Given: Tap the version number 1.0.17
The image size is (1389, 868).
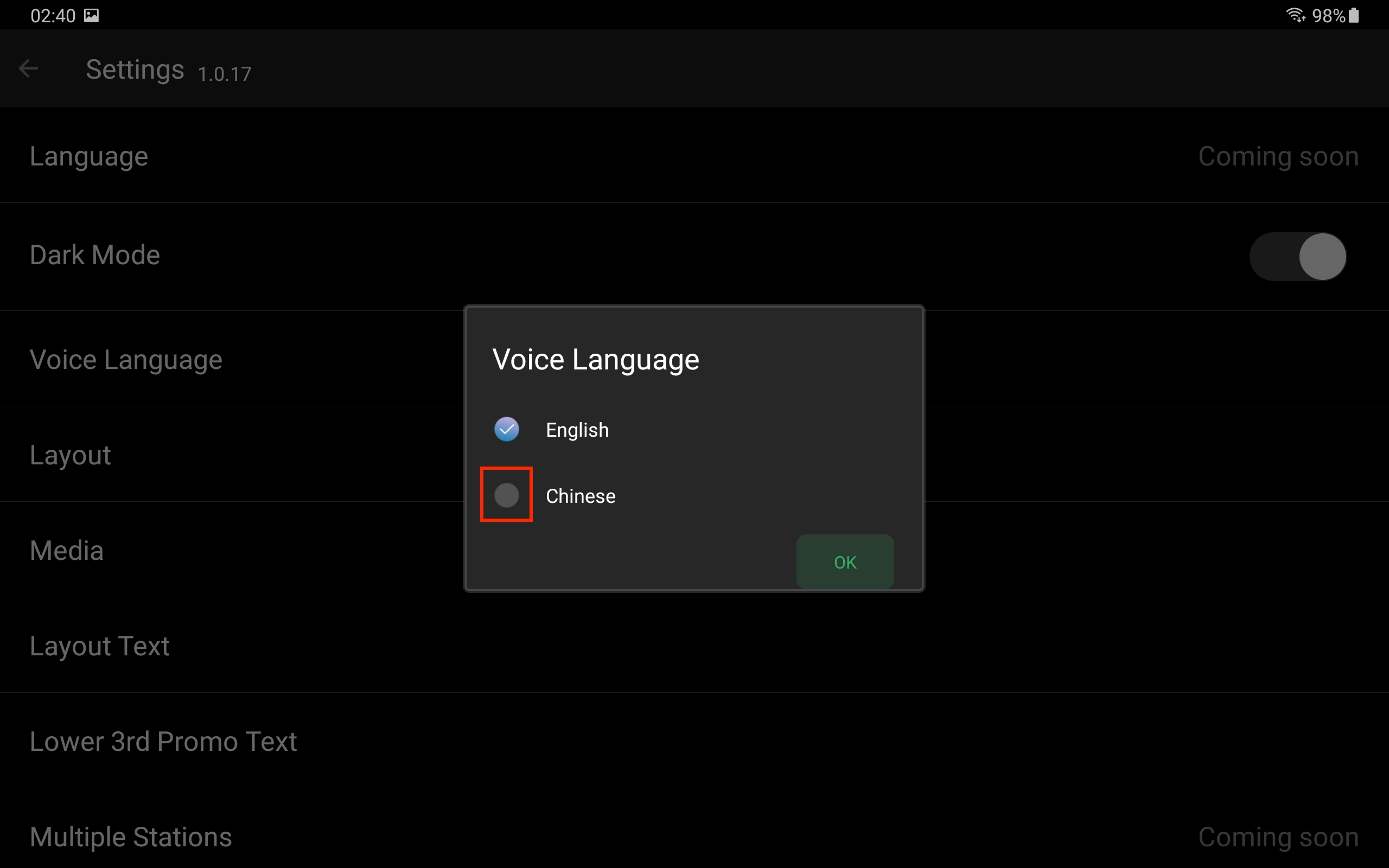Looking at the screenshot, I should pos(225,74).
